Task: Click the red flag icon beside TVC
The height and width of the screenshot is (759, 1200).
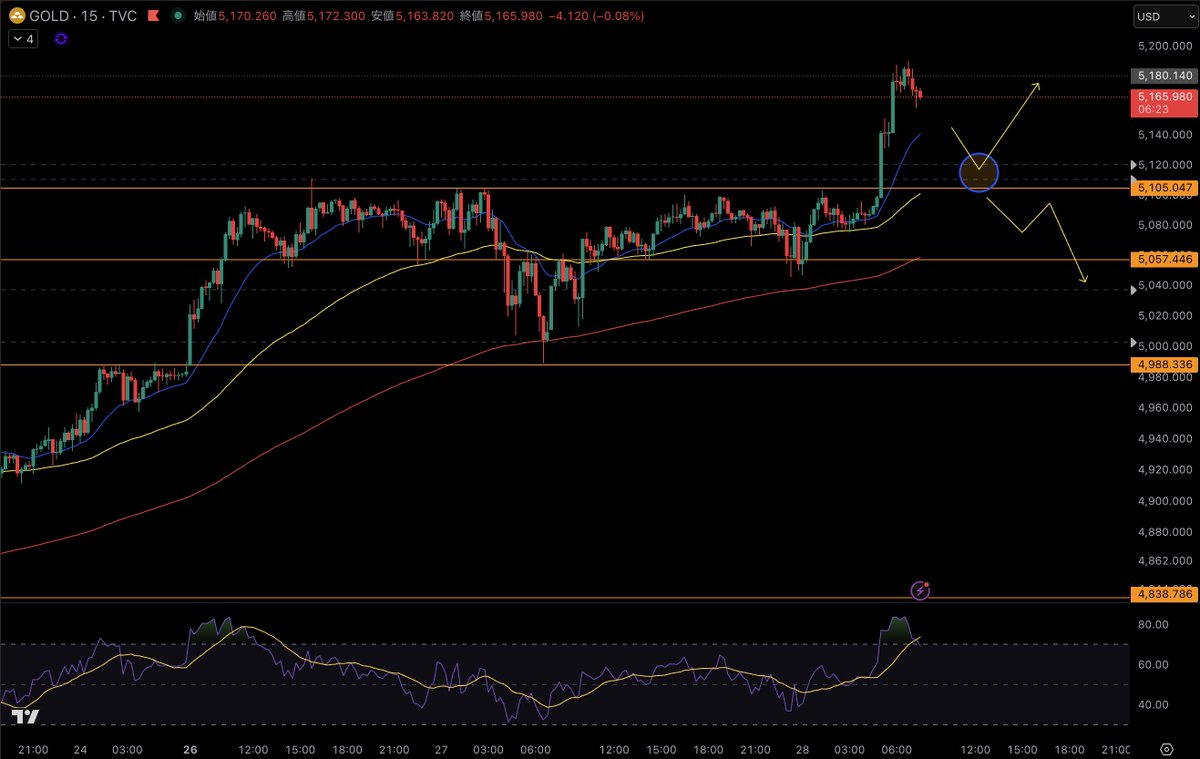Action: tap(152, 16)
